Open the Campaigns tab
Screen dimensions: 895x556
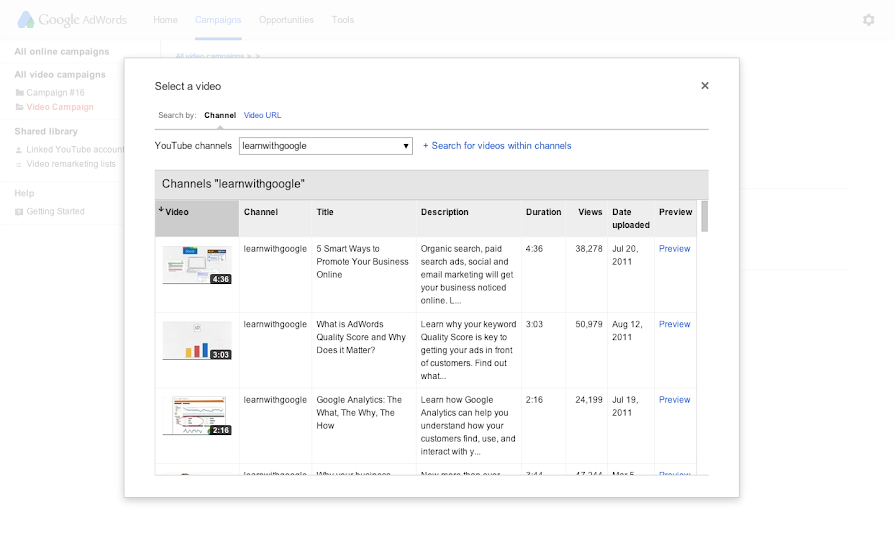point(218,20)
